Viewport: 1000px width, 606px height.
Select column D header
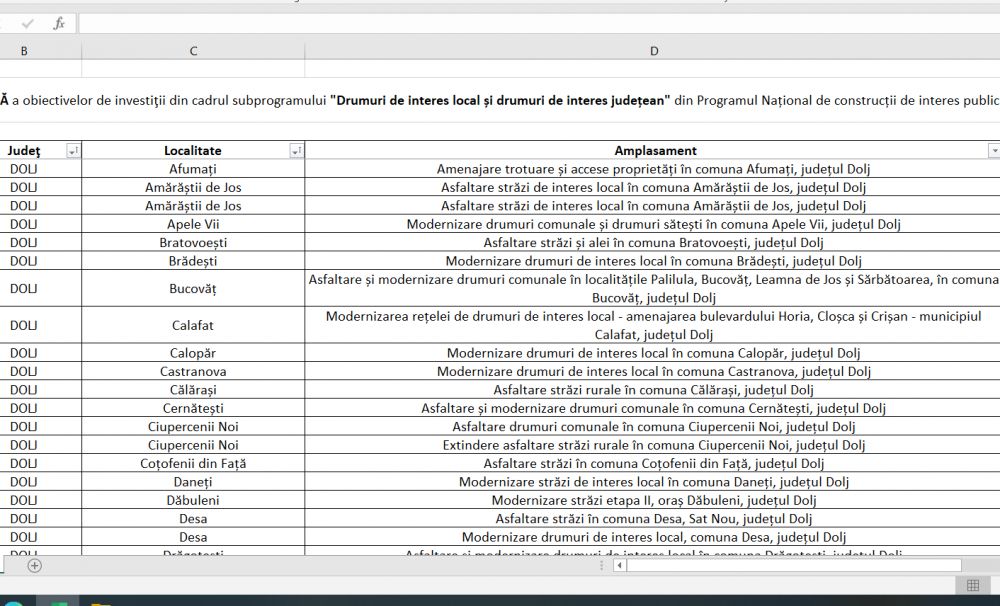coord(654,51)
